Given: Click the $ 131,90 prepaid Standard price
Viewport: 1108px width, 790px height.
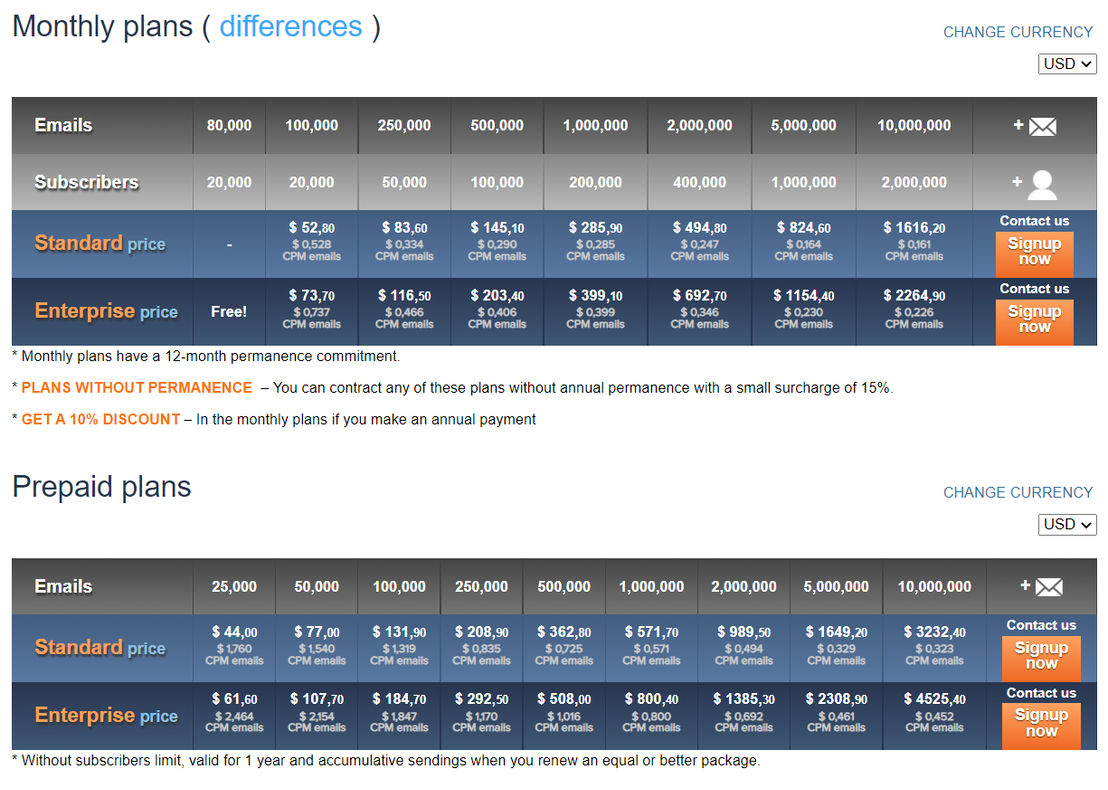Looking at the screenshot, I should tap(399, 632).
